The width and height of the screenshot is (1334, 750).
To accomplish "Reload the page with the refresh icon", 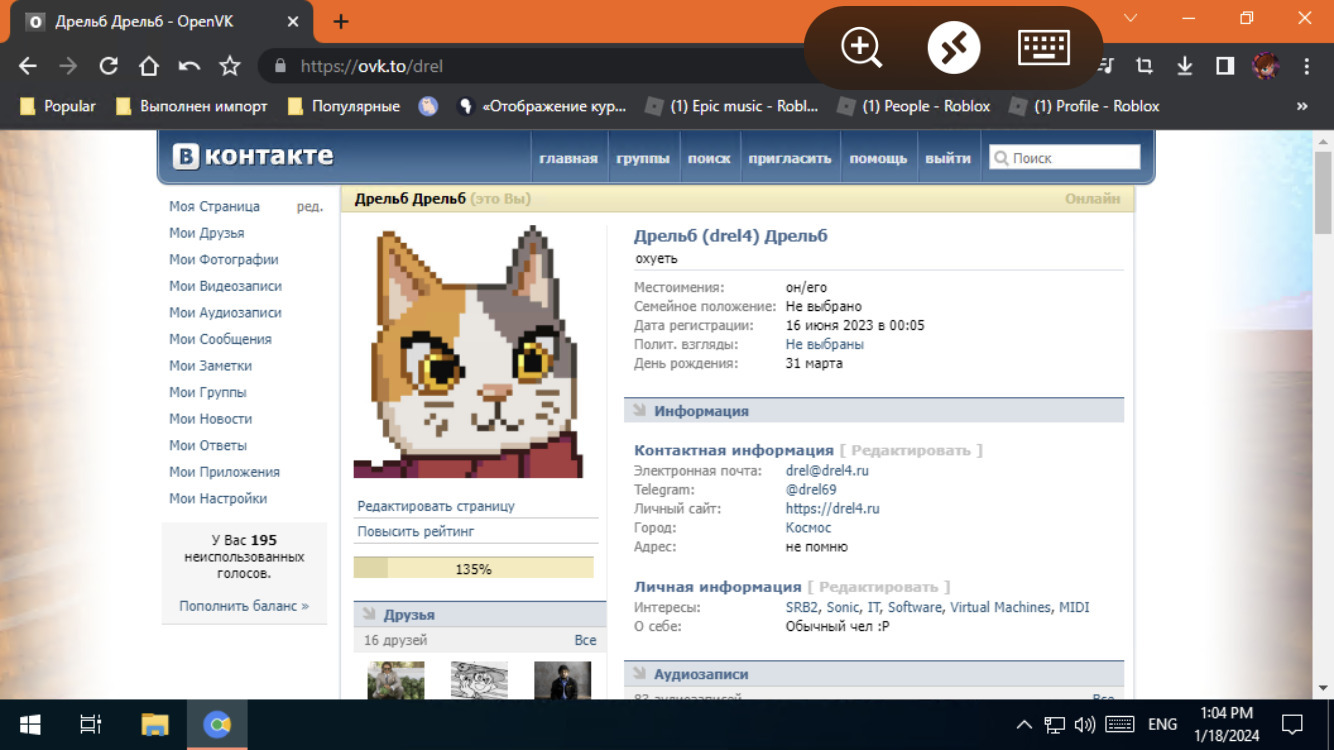I will [x=108, y=66].
